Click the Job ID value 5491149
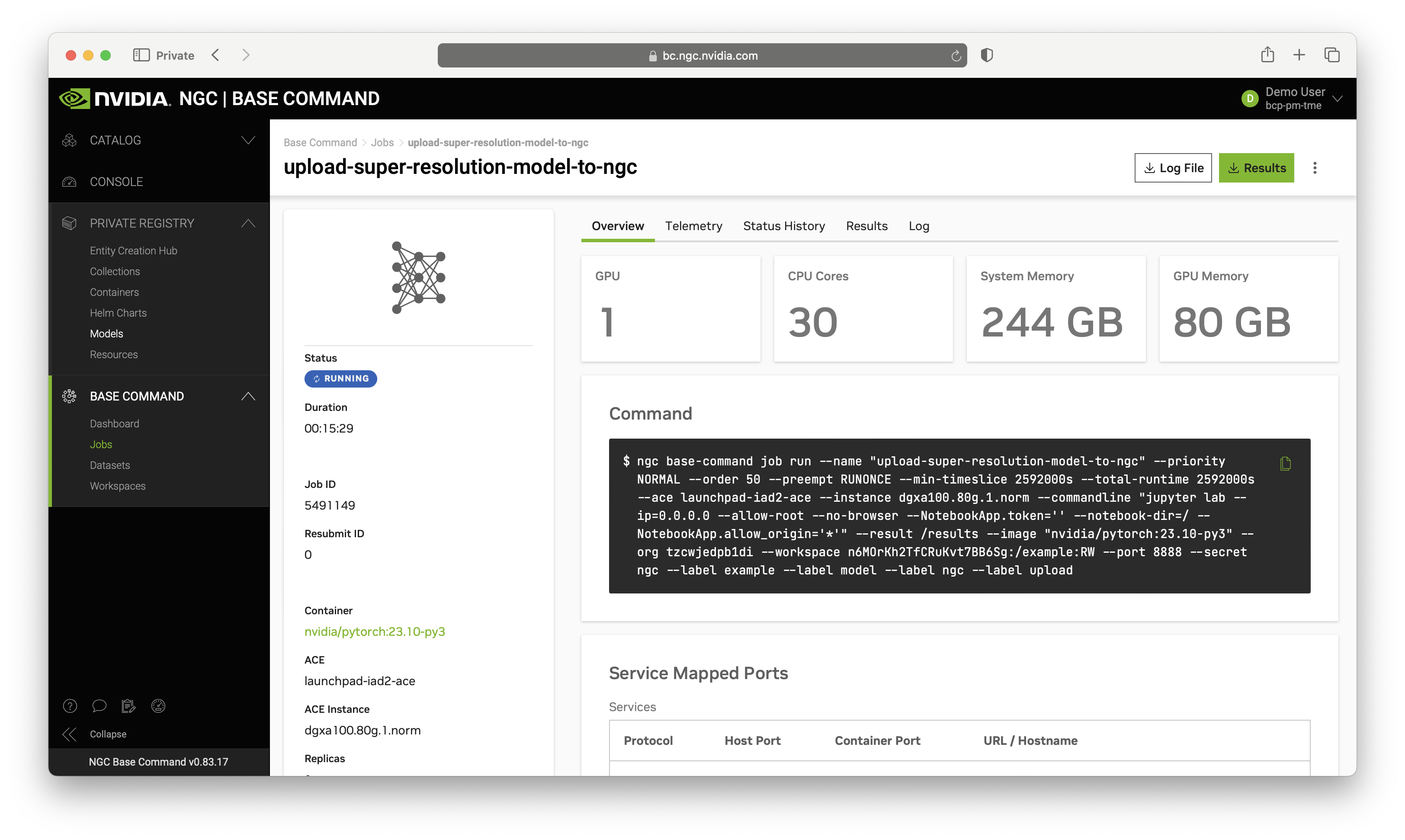1405x840 pixels. [330, 506]
